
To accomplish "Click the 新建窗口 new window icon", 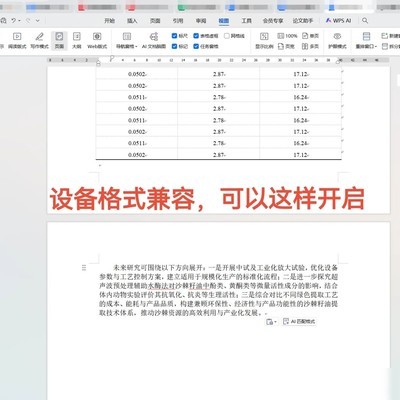I will (x=384, y=36).
